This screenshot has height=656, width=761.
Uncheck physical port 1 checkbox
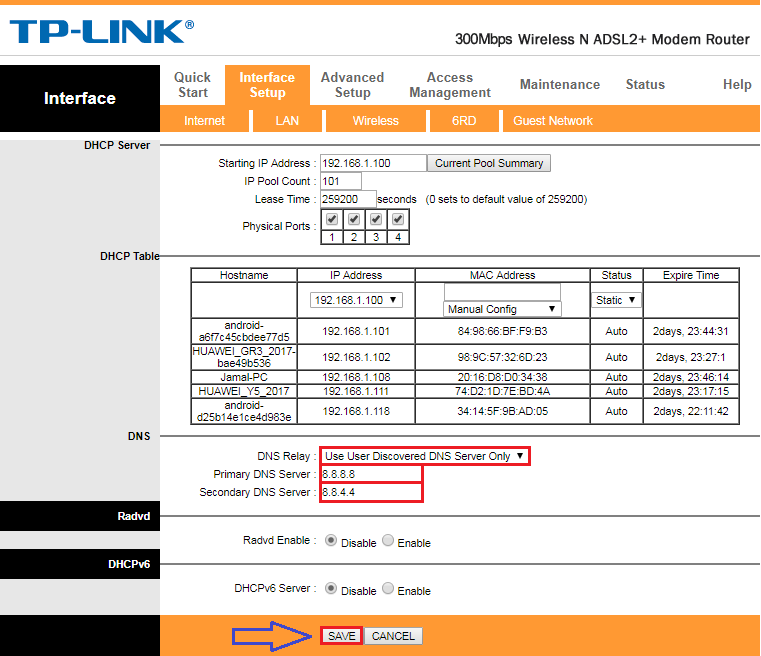click(332, 219)
